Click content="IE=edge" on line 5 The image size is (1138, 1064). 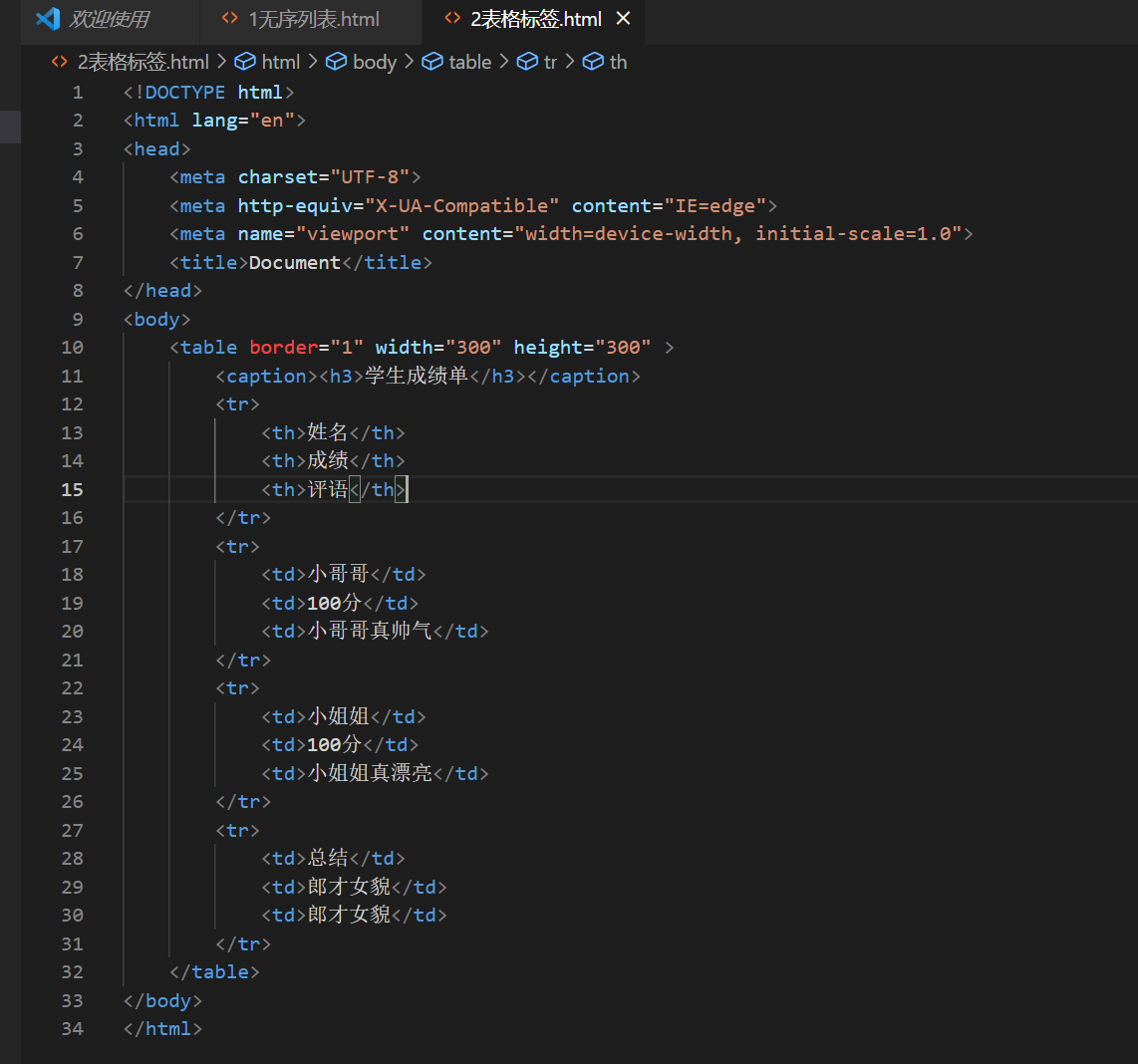[670, 206]
